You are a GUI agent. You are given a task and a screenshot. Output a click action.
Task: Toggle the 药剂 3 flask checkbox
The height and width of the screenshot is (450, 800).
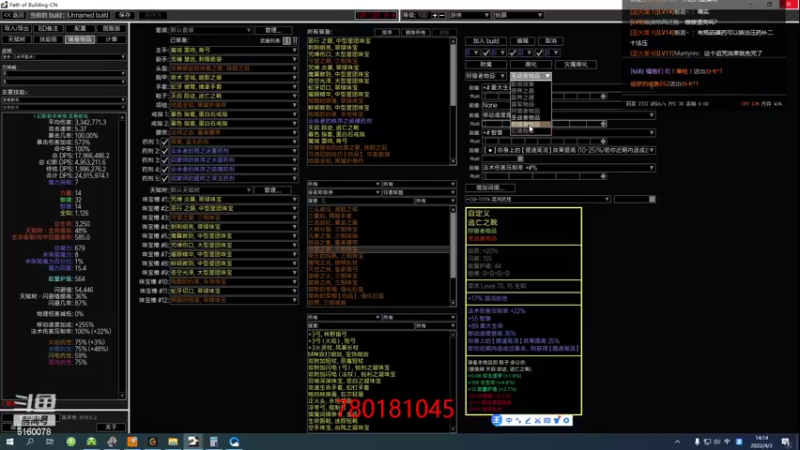(164, 160)
